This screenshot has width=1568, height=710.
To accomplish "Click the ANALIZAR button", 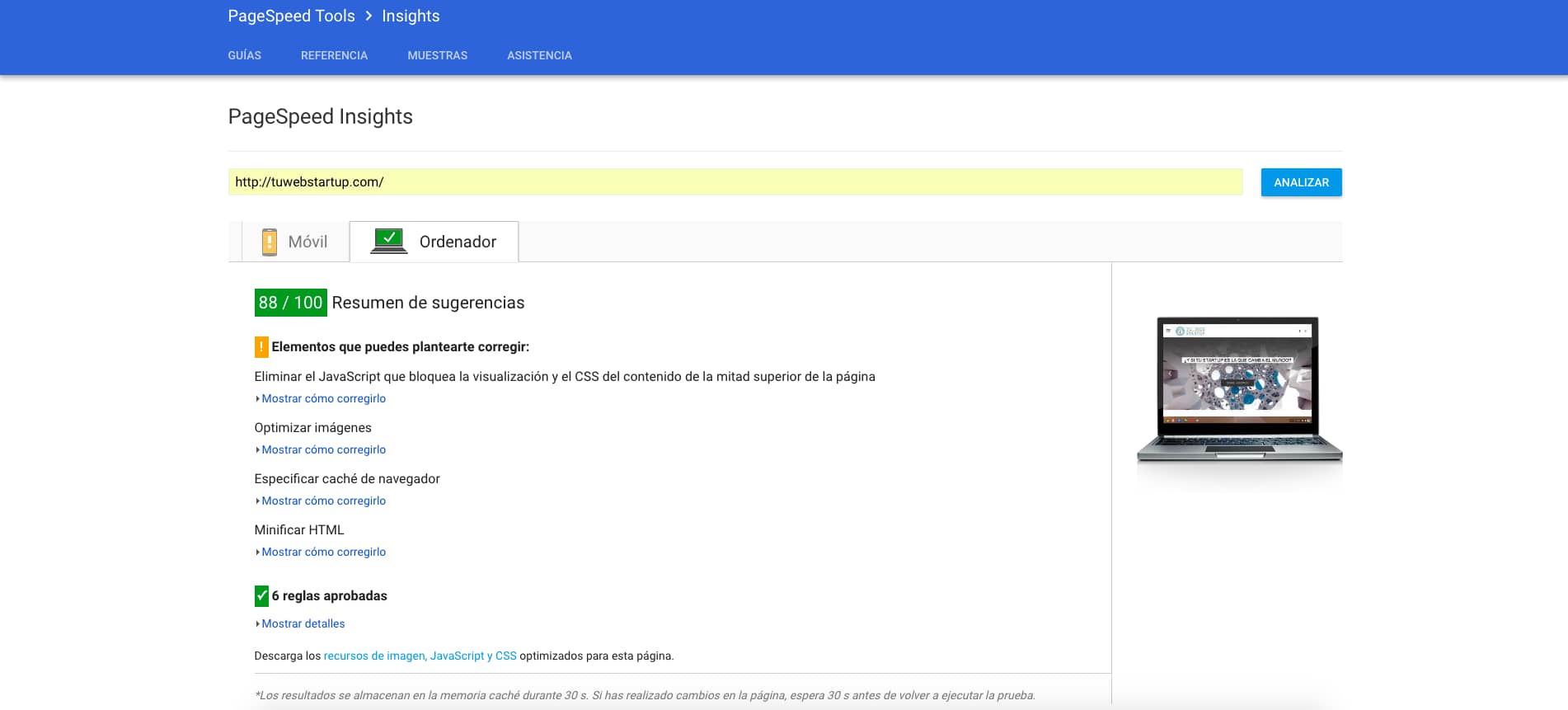I will click(x=1301, y=182).
